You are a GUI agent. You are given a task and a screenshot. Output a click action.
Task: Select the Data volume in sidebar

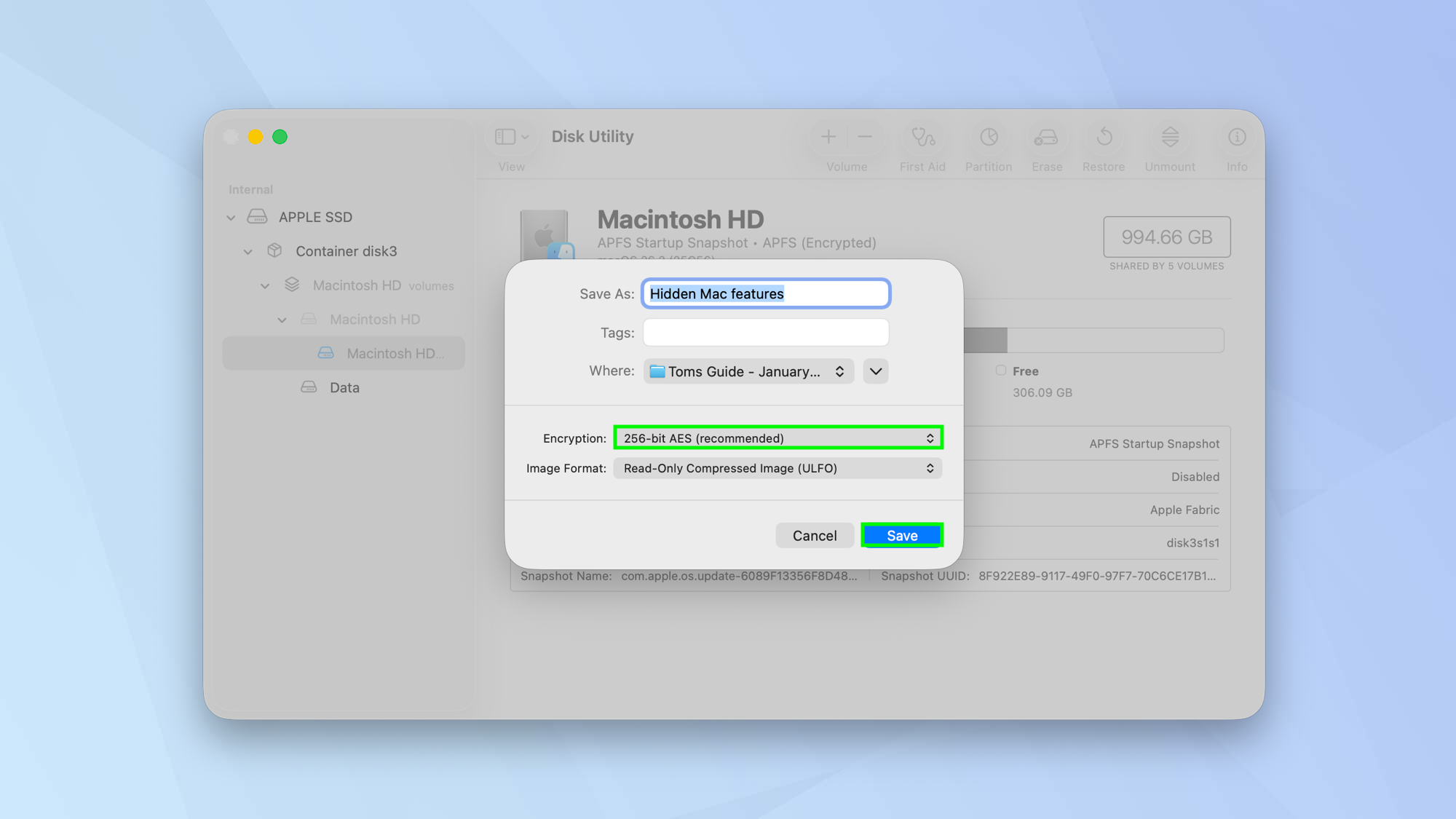coord(343,387)
